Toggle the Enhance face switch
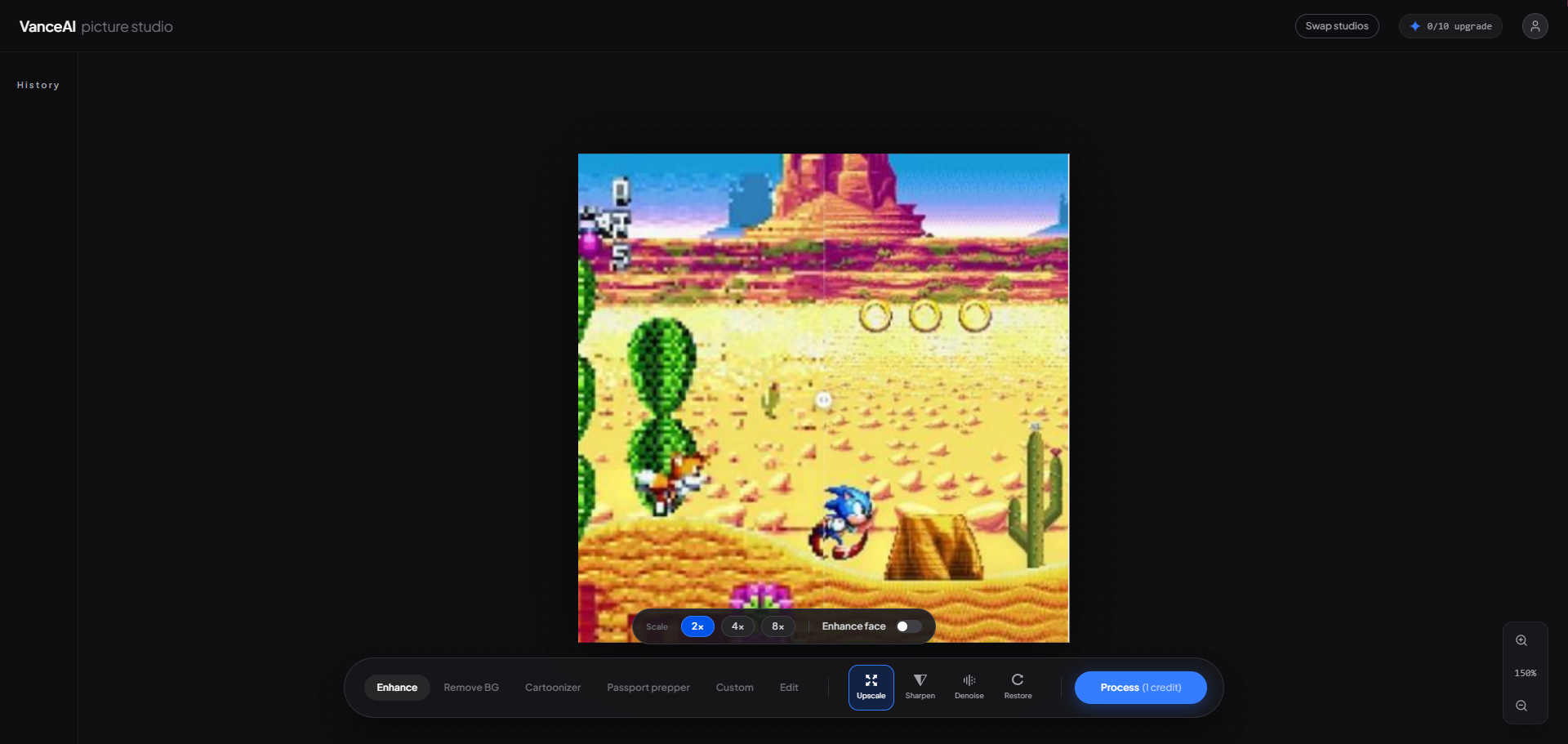The image size is (1568, 744). (909, 626)
